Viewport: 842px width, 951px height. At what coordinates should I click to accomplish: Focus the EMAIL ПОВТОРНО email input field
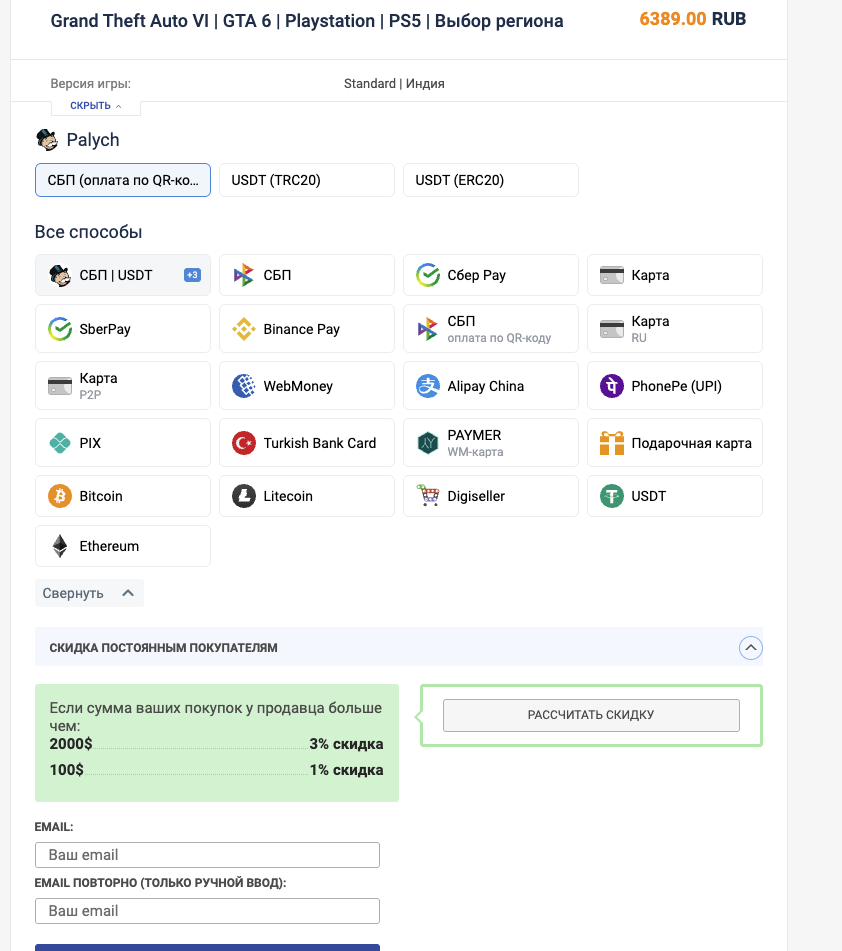click(207, 911)
